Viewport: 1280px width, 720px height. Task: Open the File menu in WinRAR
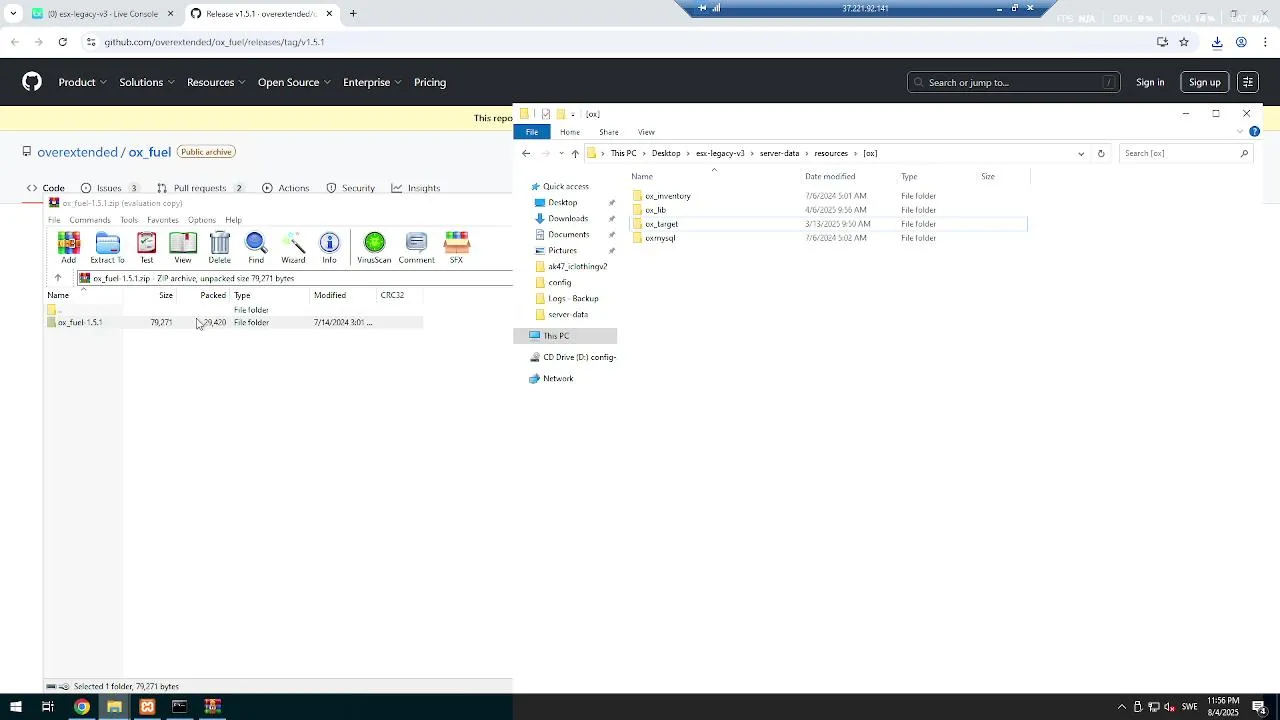coord(54,220)
